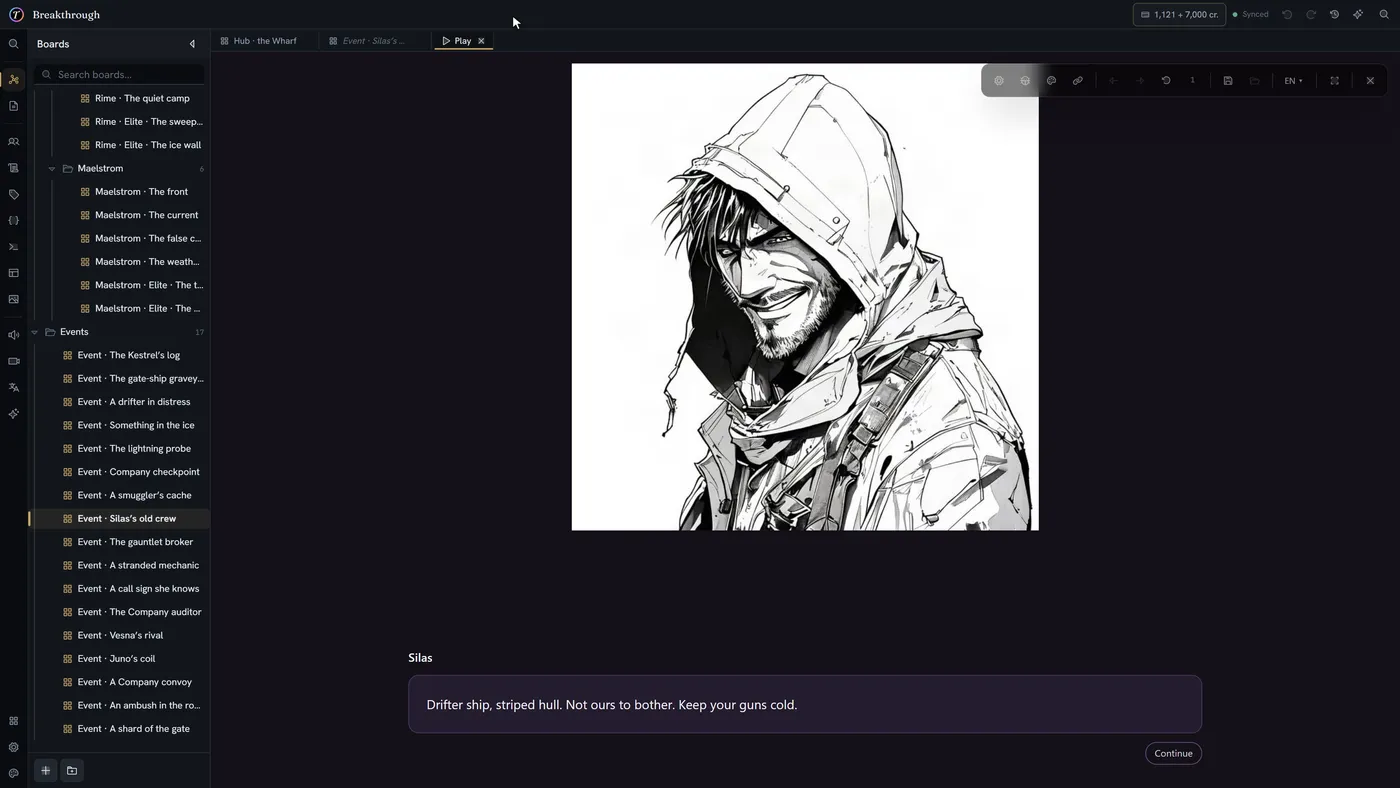1400x788 pixels.
Task: Click the 1,121 + 7,000 cr. credits button
Action: pyautogui.click(x=1179, y=15)
